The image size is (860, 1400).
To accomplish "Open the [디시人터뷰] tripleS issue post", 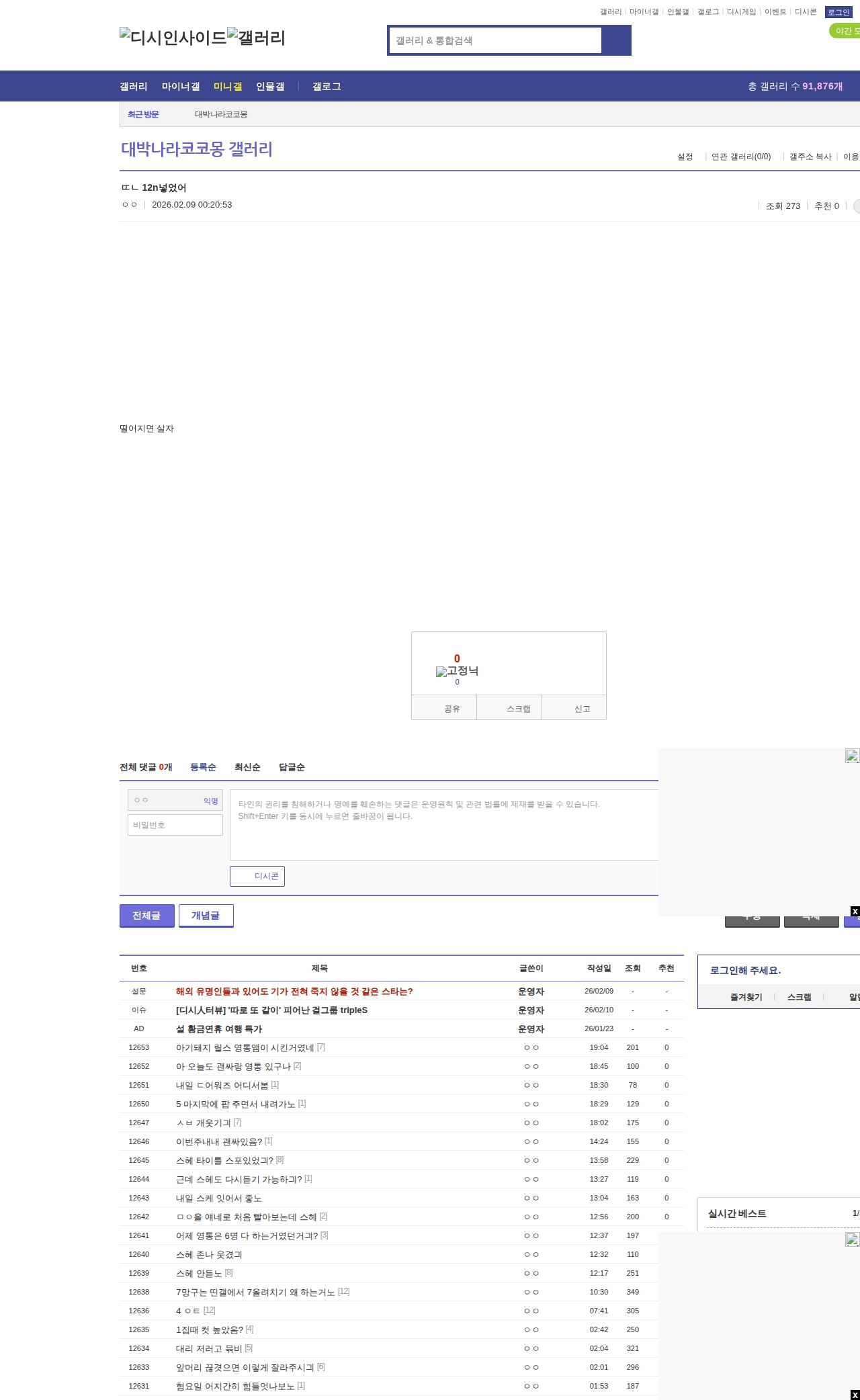I will [272, 1010].
